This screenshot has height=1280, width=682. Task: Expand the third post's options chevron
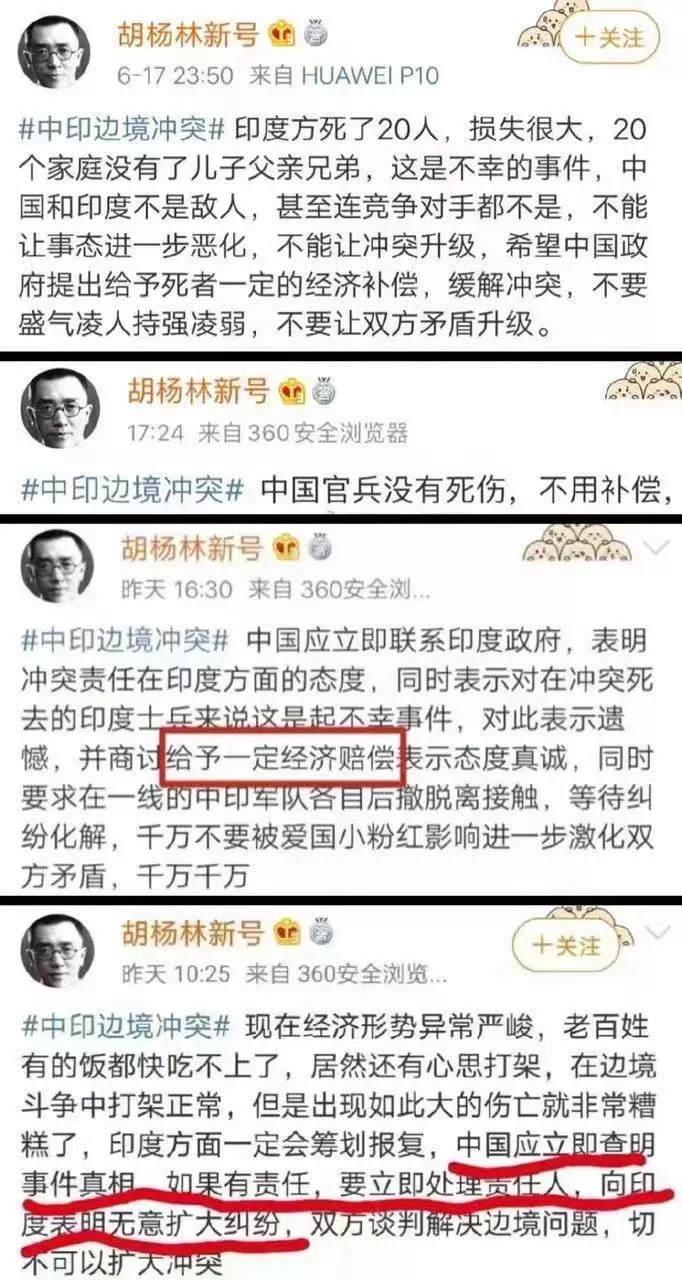tap(658, 546)
